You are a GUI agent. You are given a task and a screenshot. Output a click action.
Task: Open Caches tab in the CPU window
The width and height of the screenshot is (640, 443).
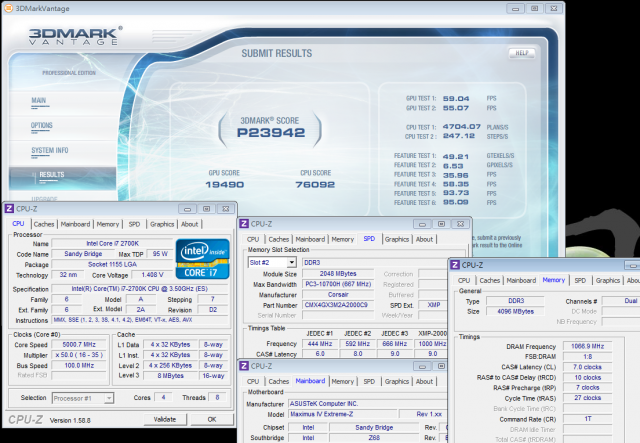[44, 224]
